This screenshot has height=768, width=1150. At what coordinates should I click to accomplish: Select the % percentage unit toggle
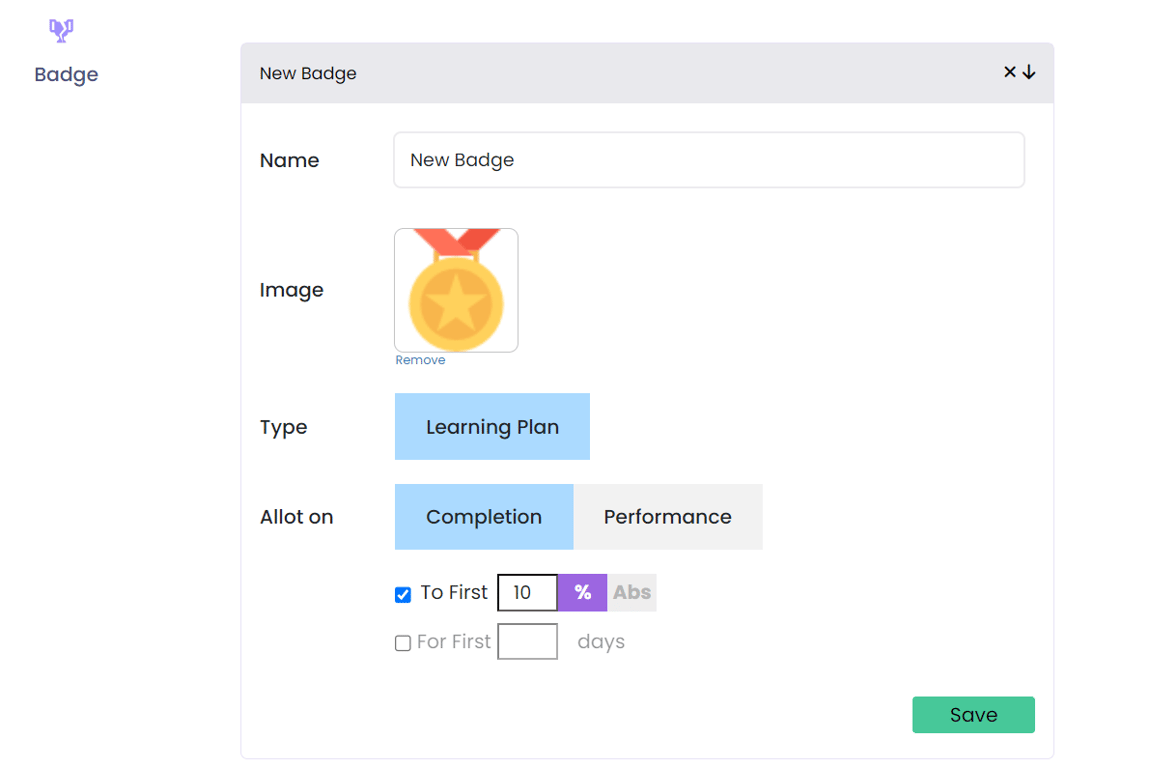tap(582, 593)
